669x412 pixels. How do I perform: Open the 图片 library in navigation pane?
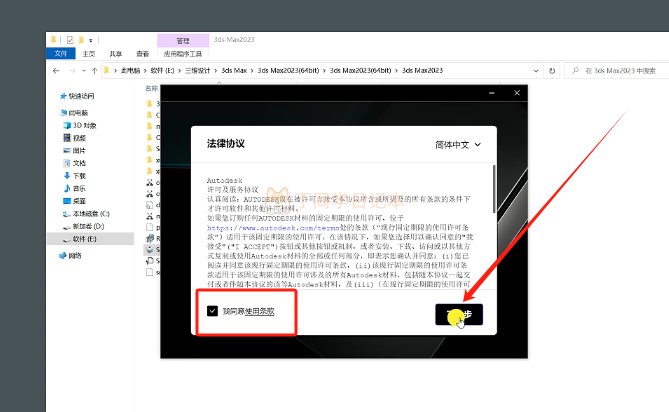point(79,150)
